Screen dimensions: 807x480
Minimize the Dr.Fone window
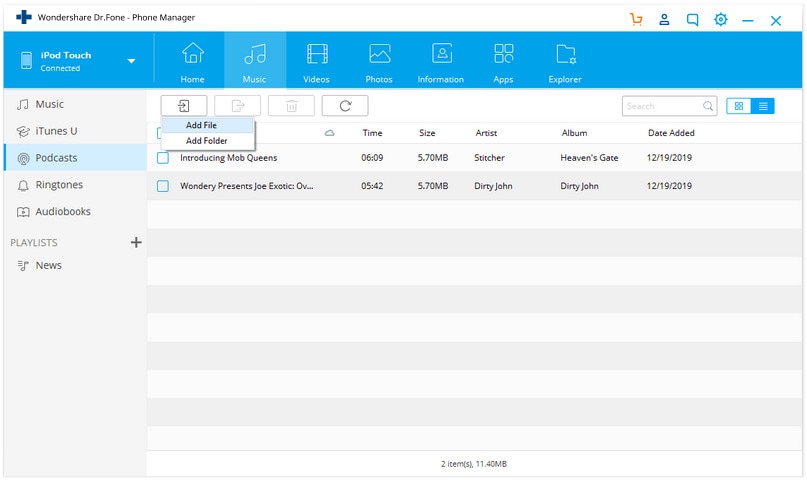click(748, 21)
